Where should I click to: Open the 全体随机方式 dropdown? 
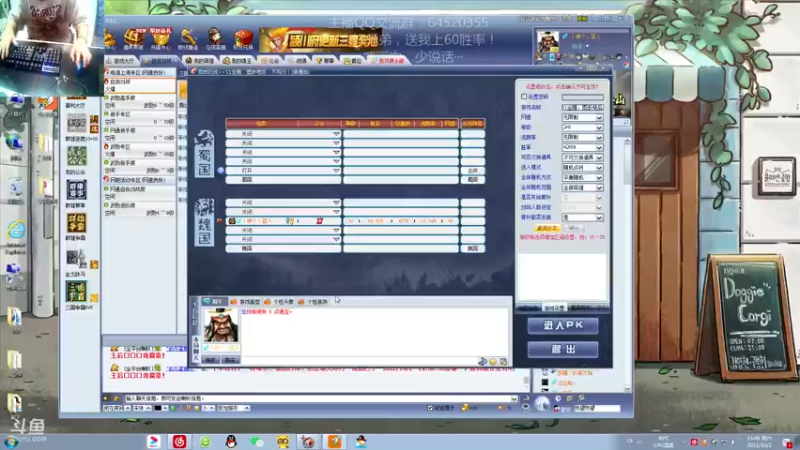click(x=582, y=178)
